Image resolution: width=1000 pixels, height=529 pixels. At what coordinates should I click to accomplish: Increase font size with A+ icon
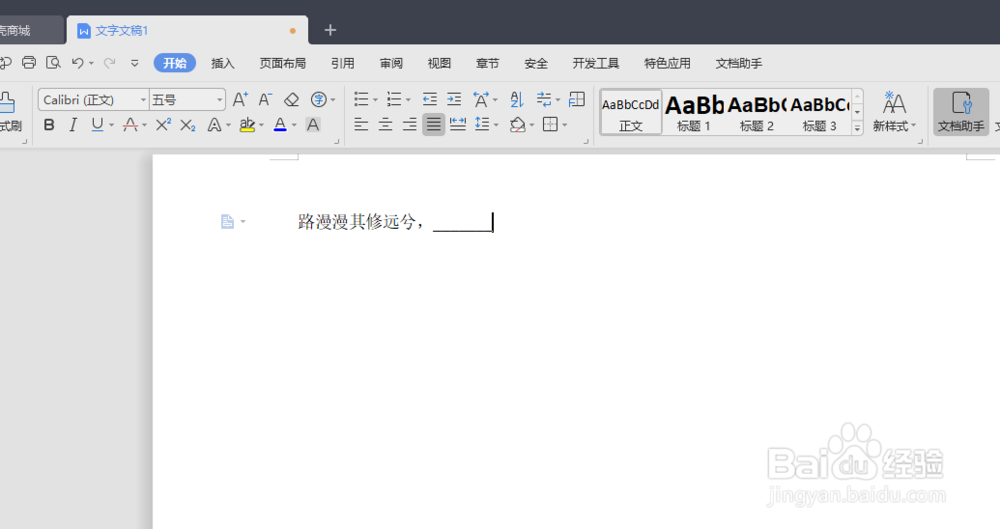coord(240,100)
